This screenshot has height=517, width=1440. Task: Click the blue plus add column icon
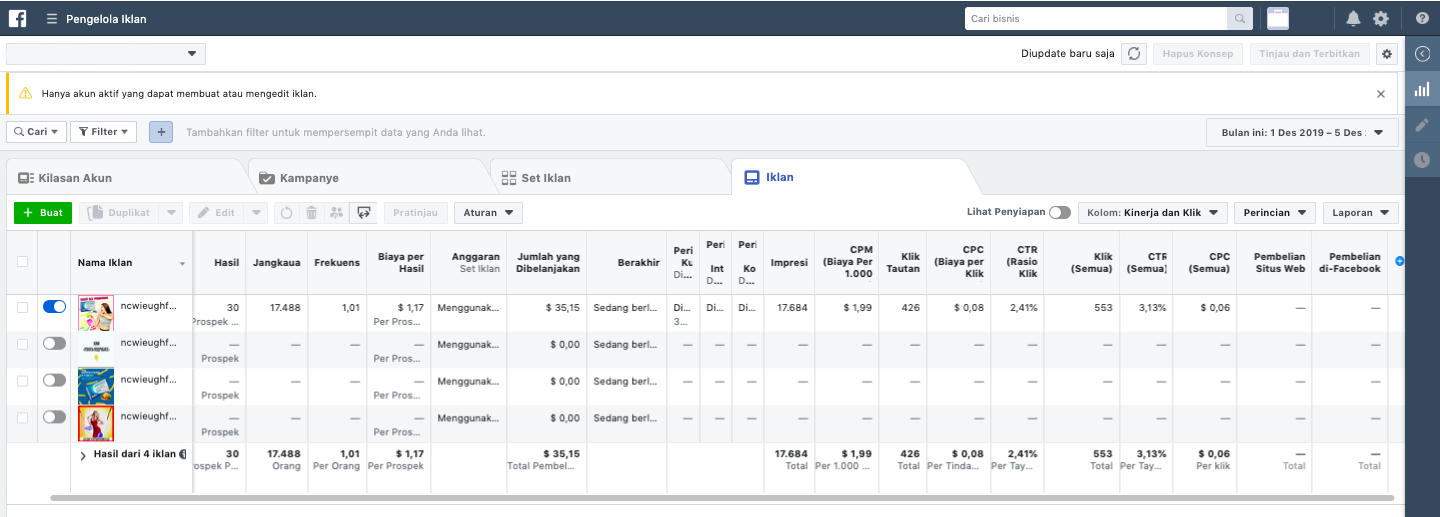1399,261
